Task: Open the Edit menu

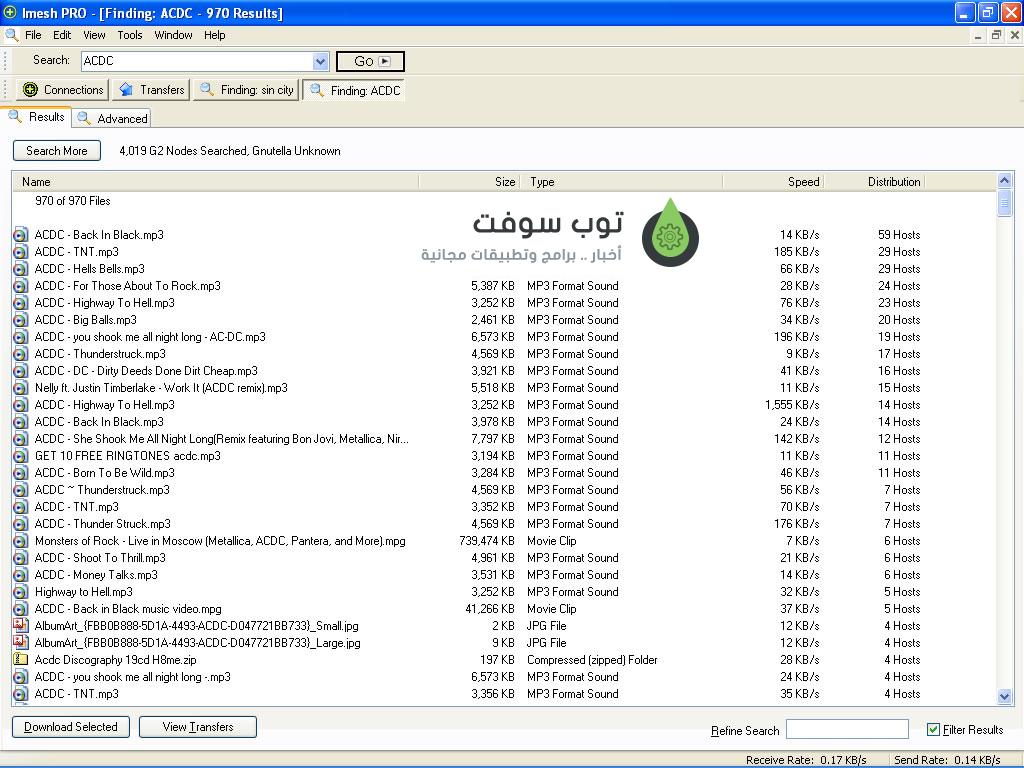Action: [62, 35]
